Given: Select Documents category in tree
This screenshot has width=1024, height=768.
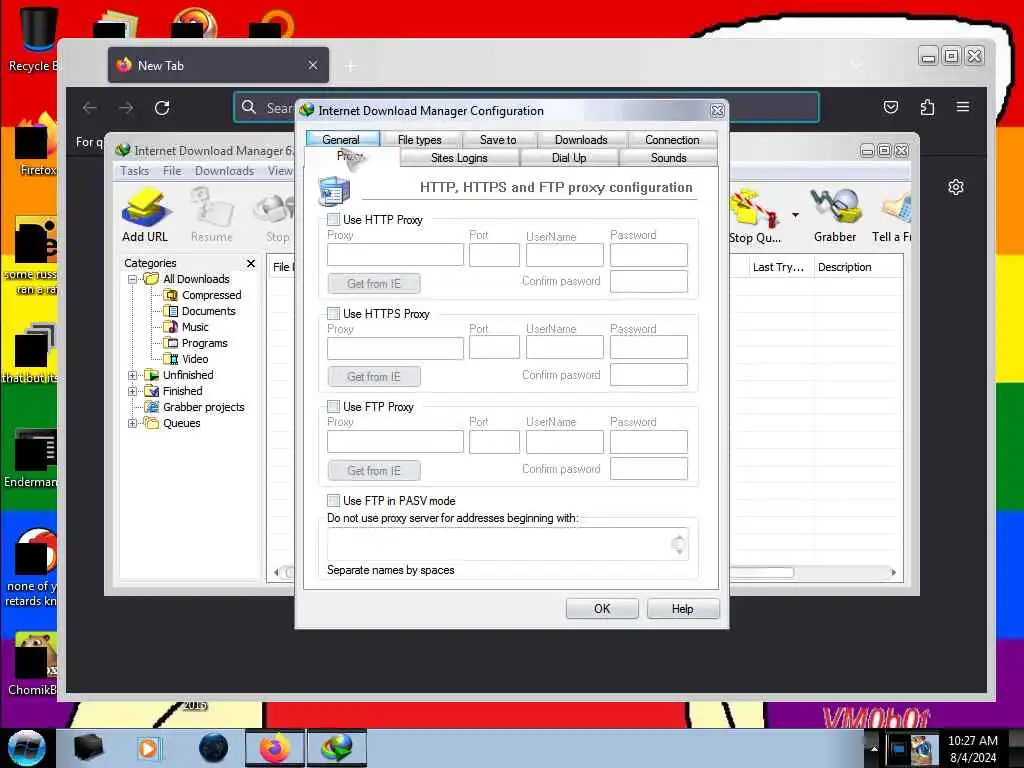Looking at the screenshot, I should click(x=208, y=312).
